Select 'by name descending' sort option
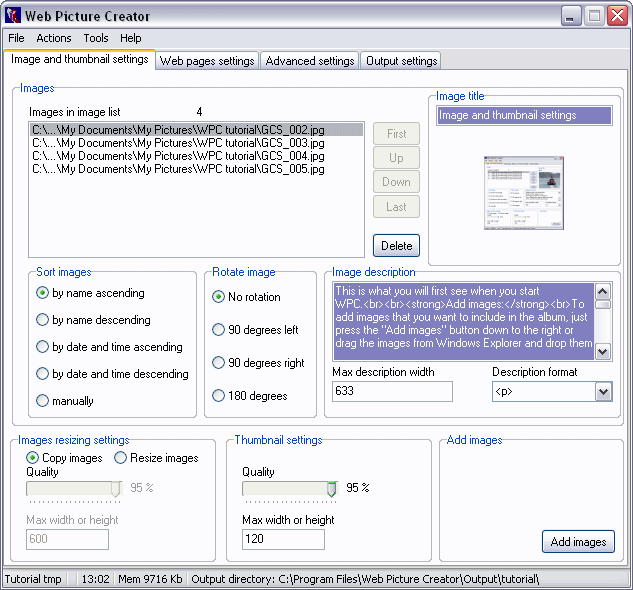The image size is (633, 590). [x=43, y=320]
